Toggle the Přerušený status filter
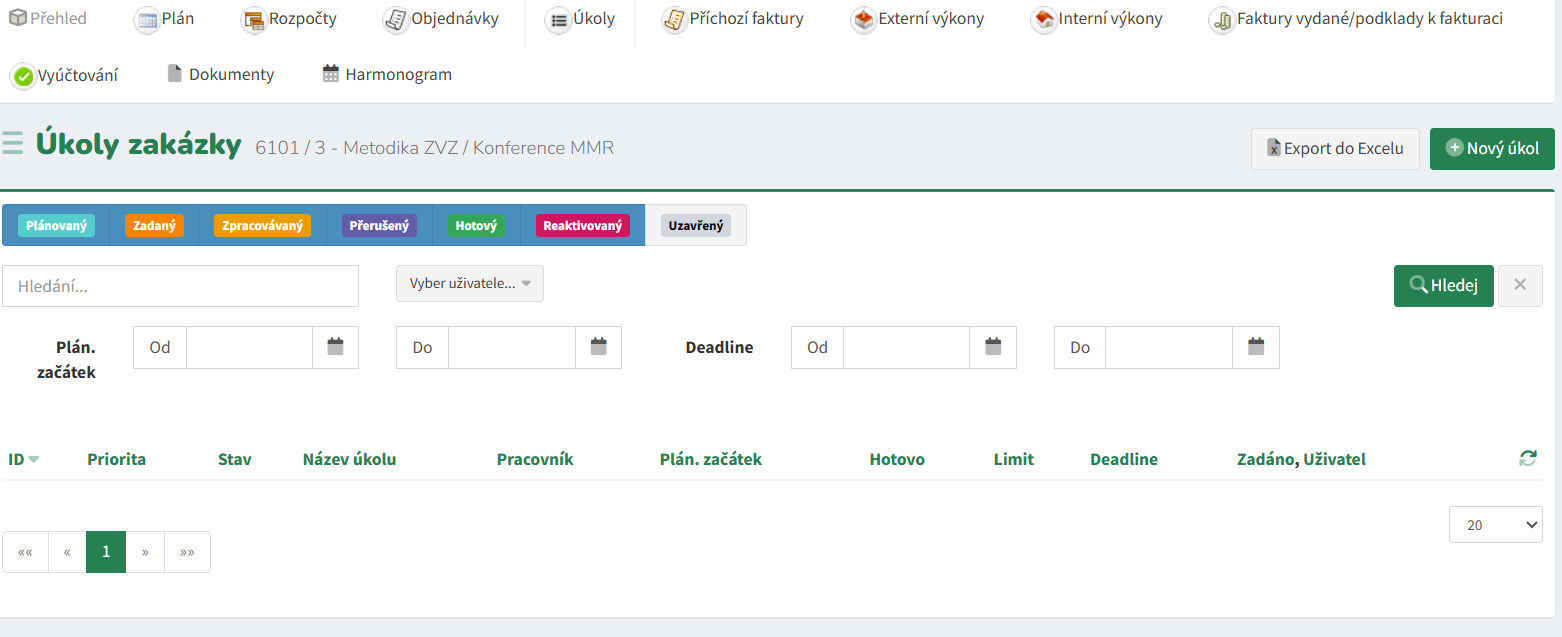 pyautogui.click(x=379, y=226)
